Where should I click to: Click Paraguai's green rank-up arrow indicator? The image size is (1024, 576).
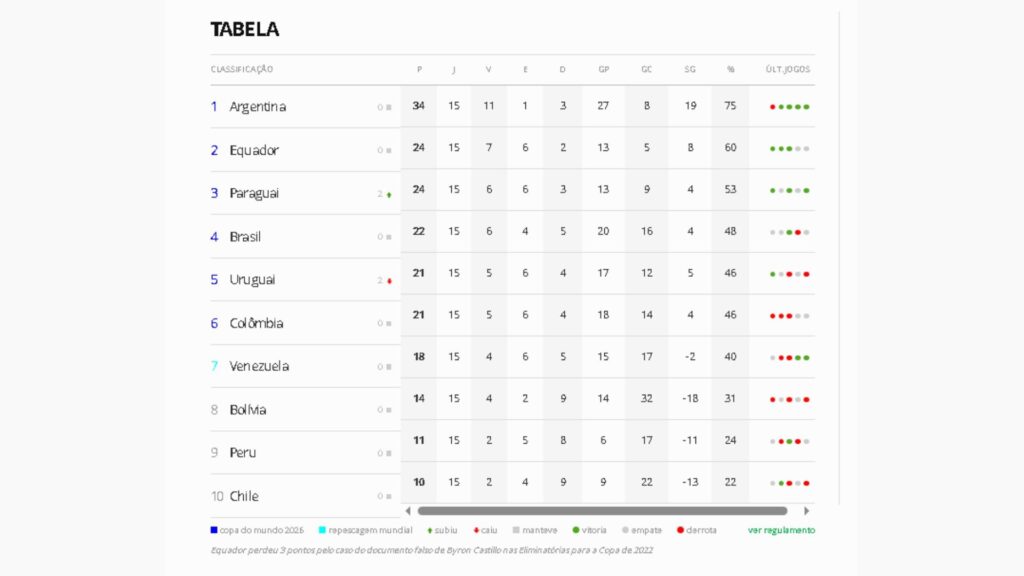pos(389,195)
